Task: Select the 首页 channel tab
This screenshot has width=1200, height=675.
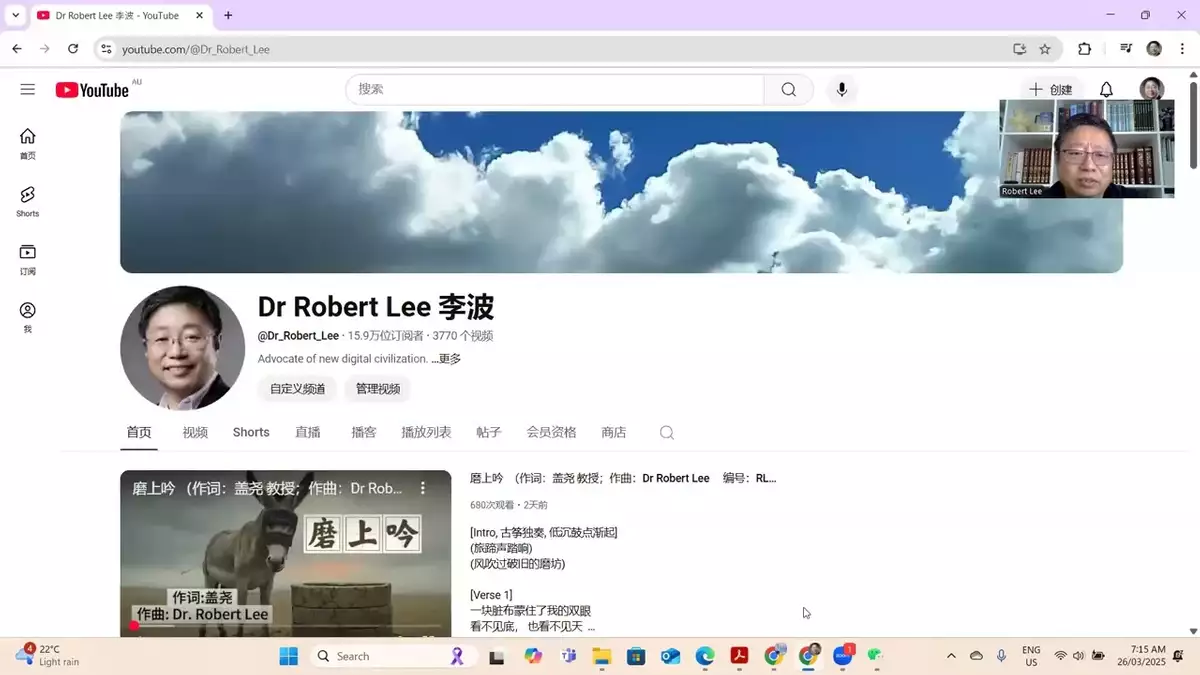Action: click(x=139, y=432)
